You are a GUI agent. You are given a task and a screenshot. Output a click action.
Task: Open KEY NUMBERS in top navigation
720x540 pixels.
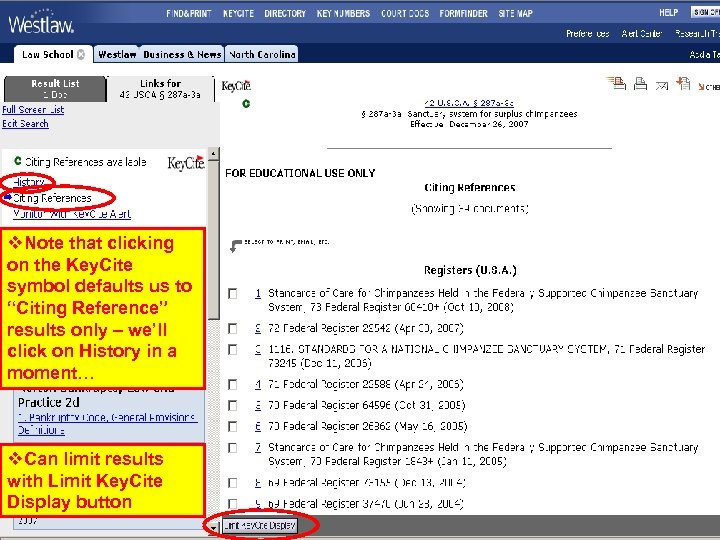pyautogui.click(x=343, y=14)
